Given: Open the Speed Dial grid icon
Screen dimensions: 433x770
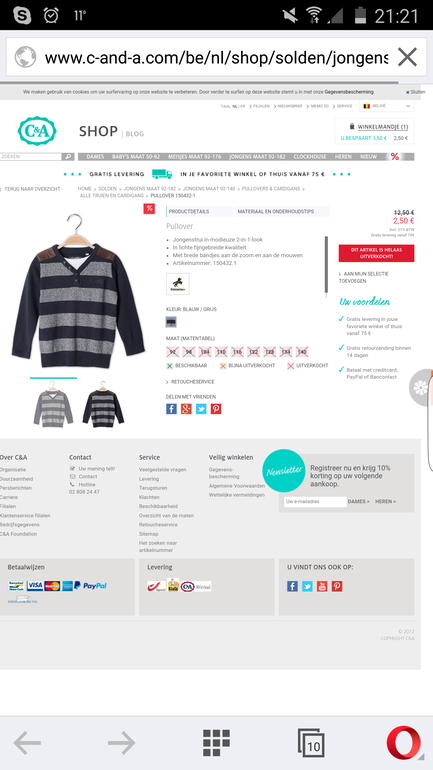Looking at the screenshot, I should [x=216, y=742].
